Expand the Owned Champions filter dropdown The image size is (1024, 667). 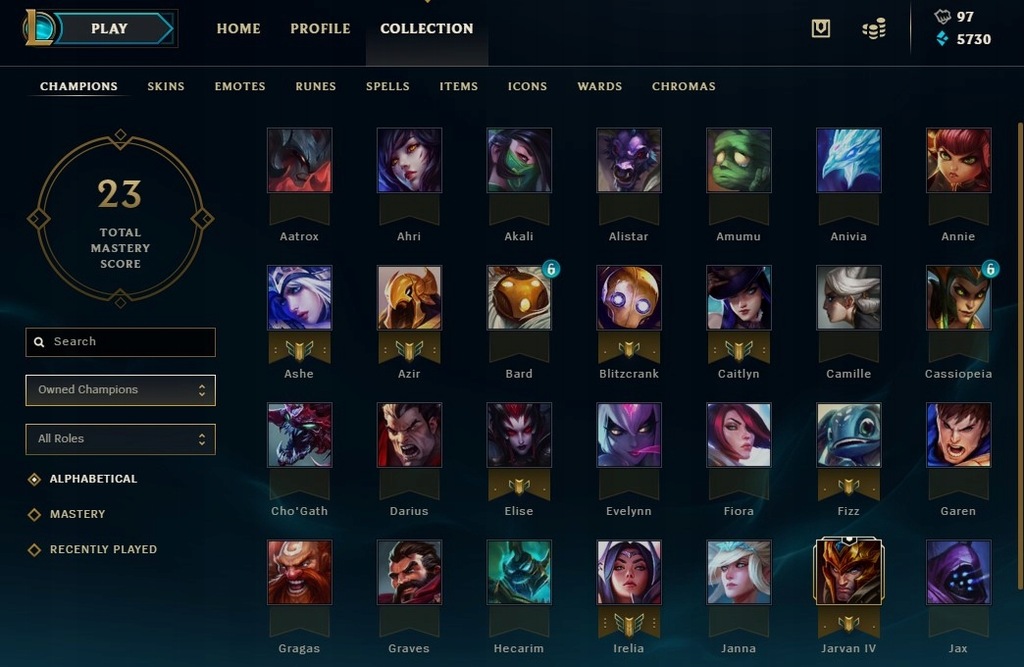pos(120,390)
